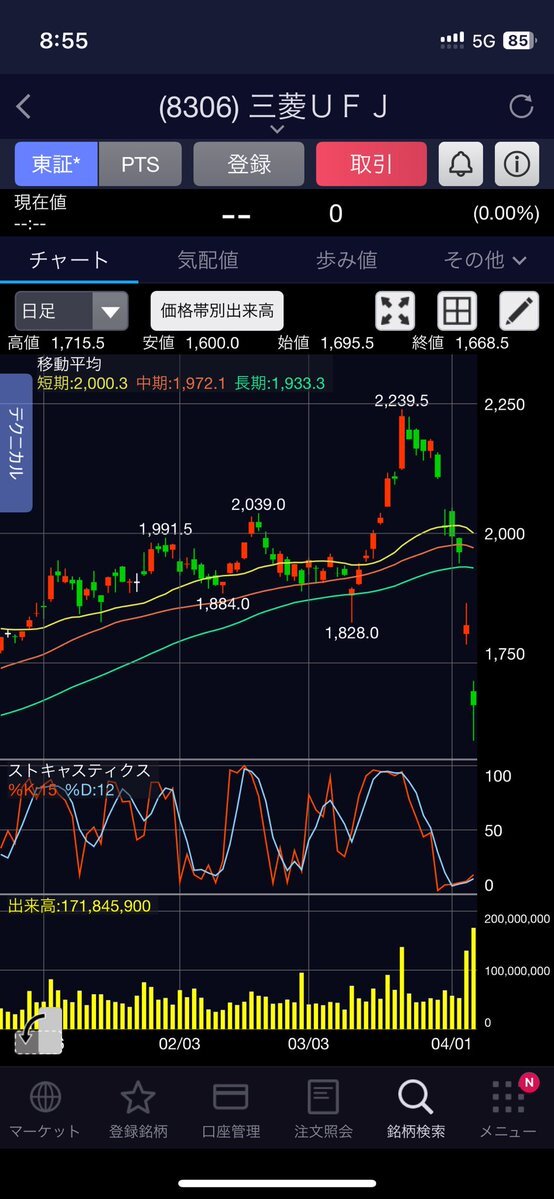Switch to the 歩み値 tab

[347, 260]
